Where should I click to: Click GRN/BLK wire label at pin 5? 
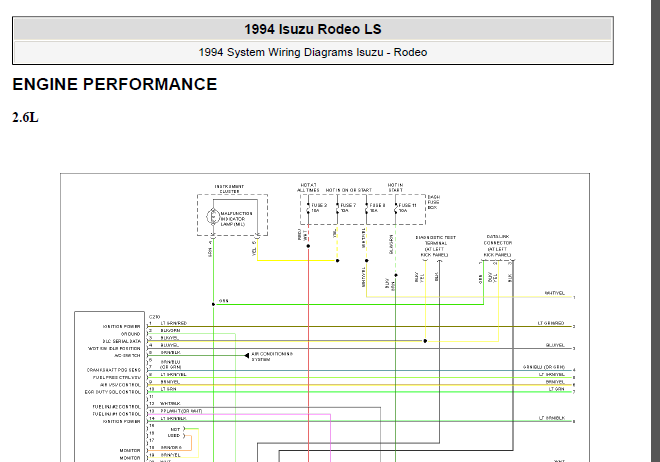point(170,352)
